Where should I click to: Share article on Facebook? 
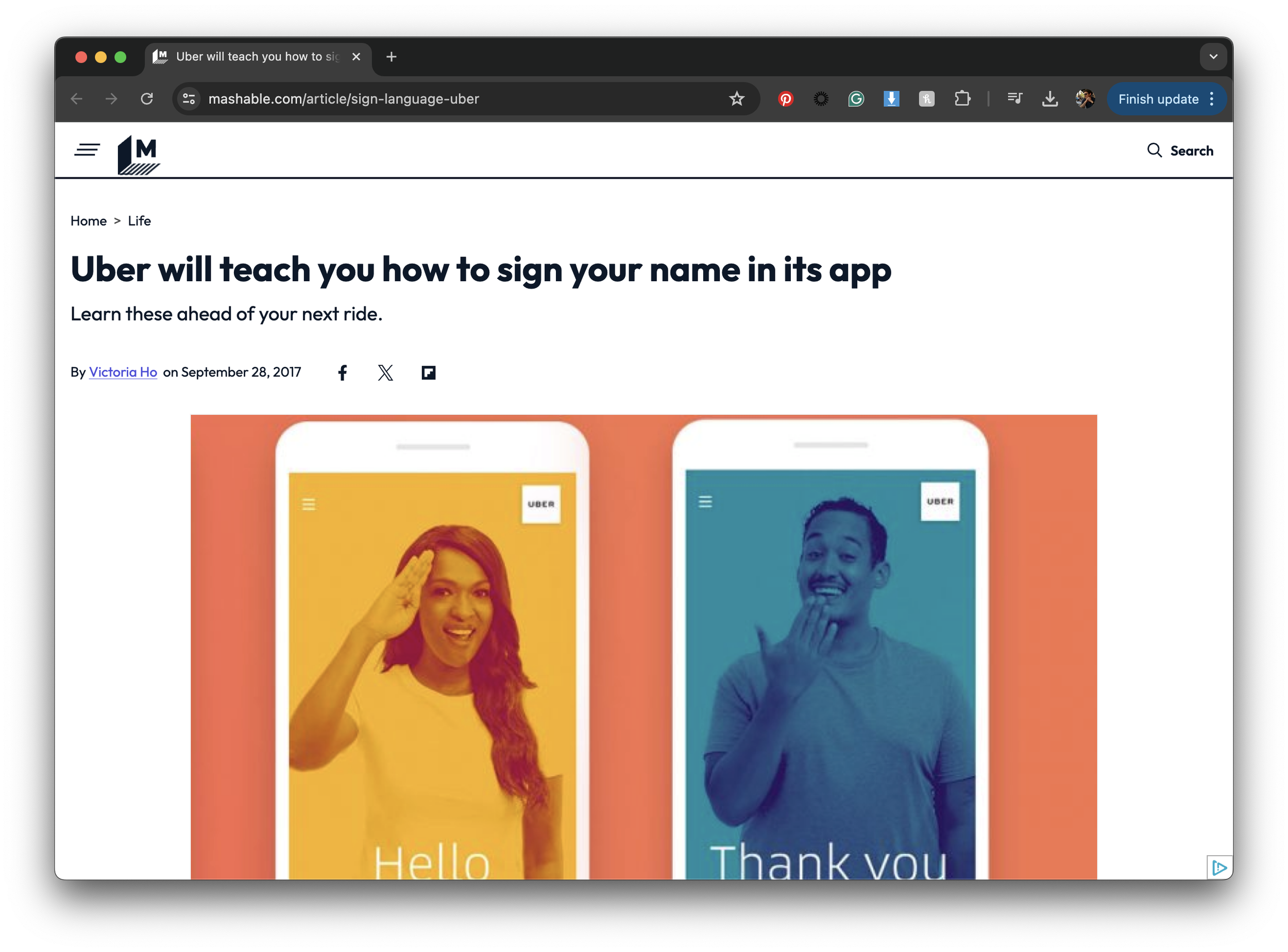[x=342, y=373]
